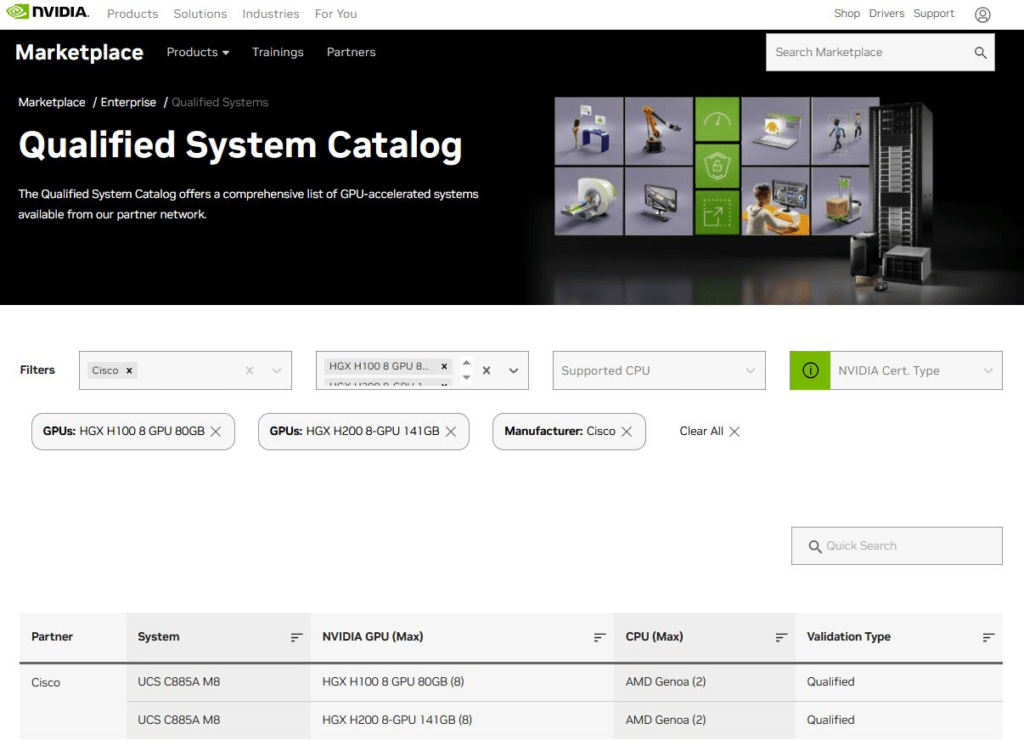This screenshot has width=1024, height=740.
Task: Click the Quick Search magnifier icon
Action: (814, 547)
